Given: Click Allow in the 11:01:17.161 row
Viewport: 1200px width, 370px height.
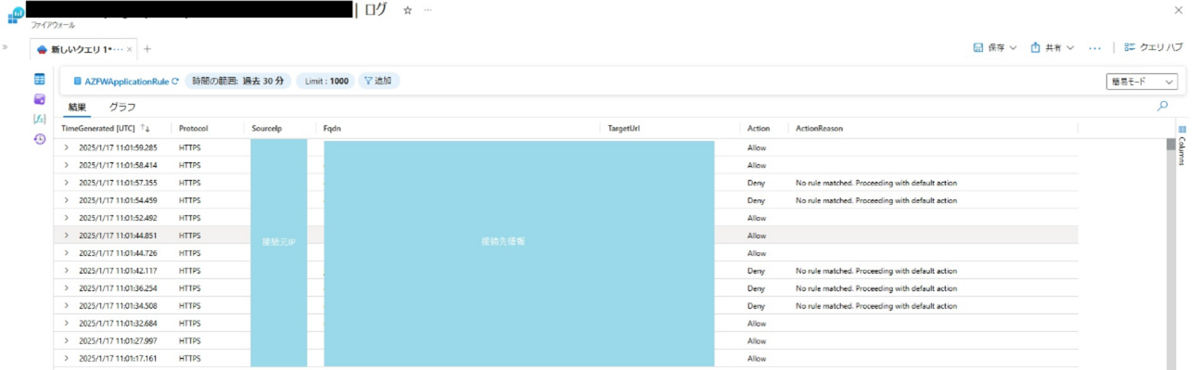Looking at the screenshot, I should click(756, 358).
